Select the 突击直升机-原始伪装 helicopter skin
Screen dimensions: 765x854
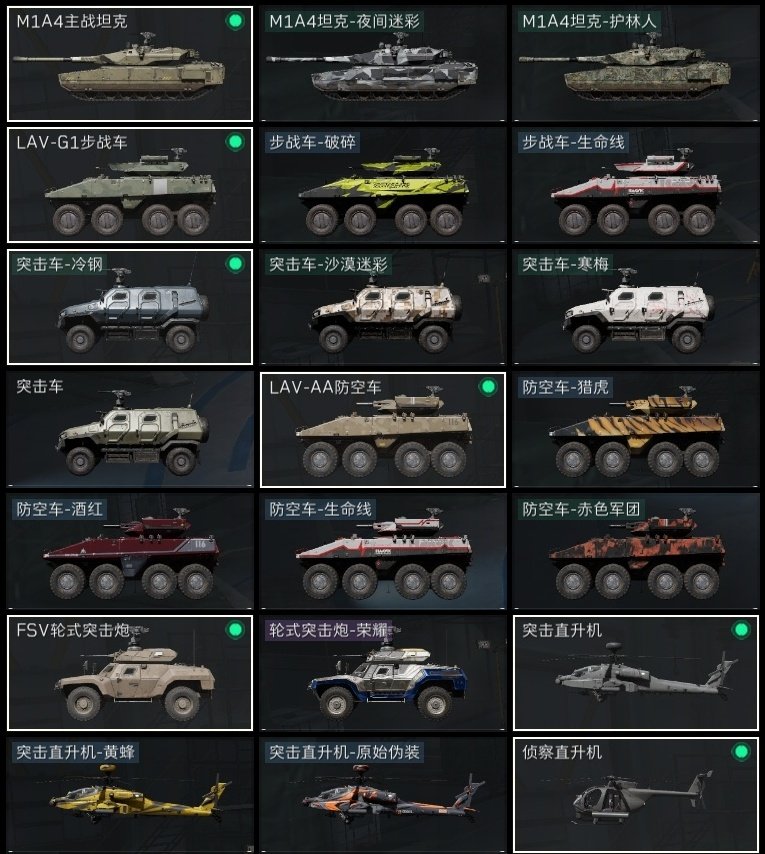[383, 795]
